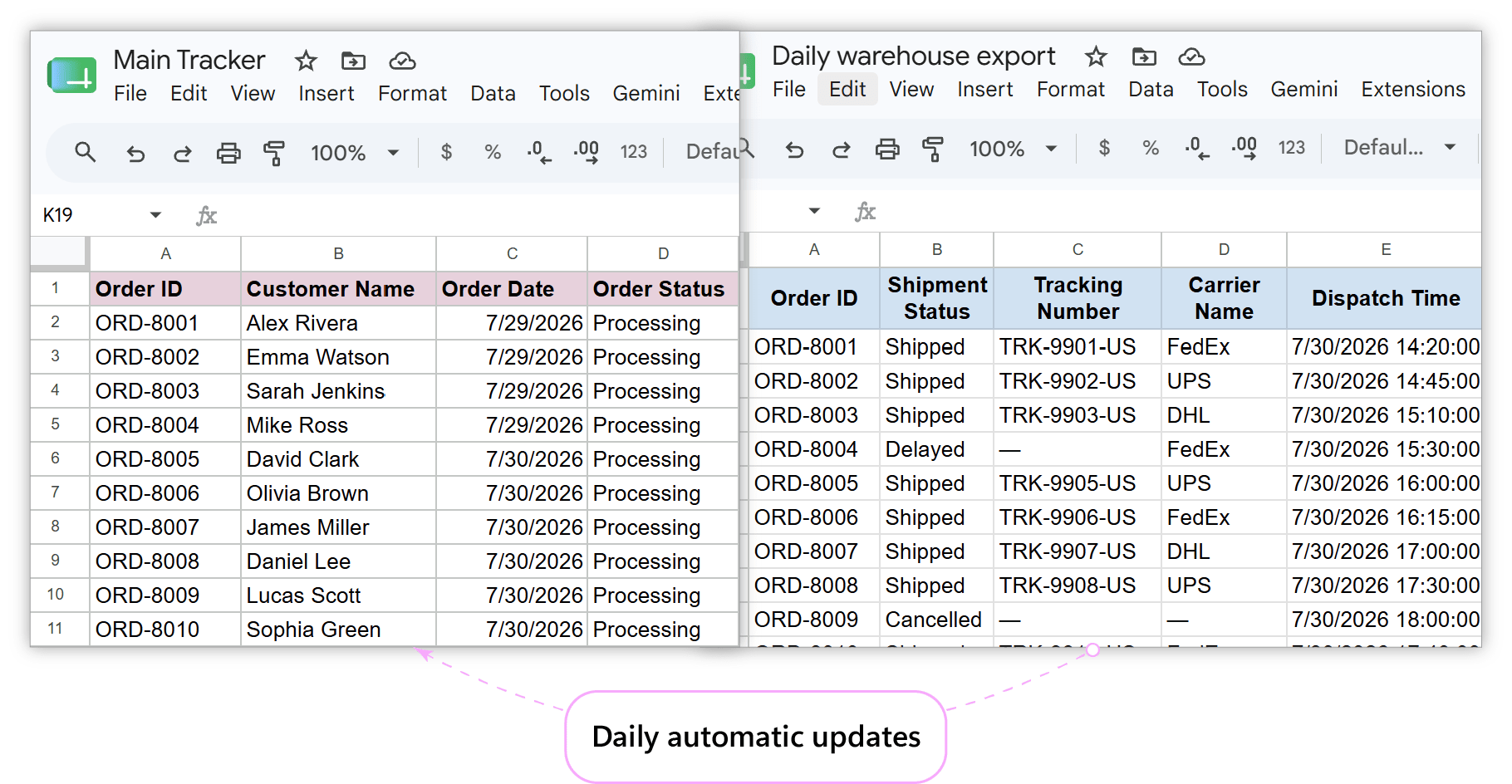Open 123 number formats in warehouse export

[1291, 148]
